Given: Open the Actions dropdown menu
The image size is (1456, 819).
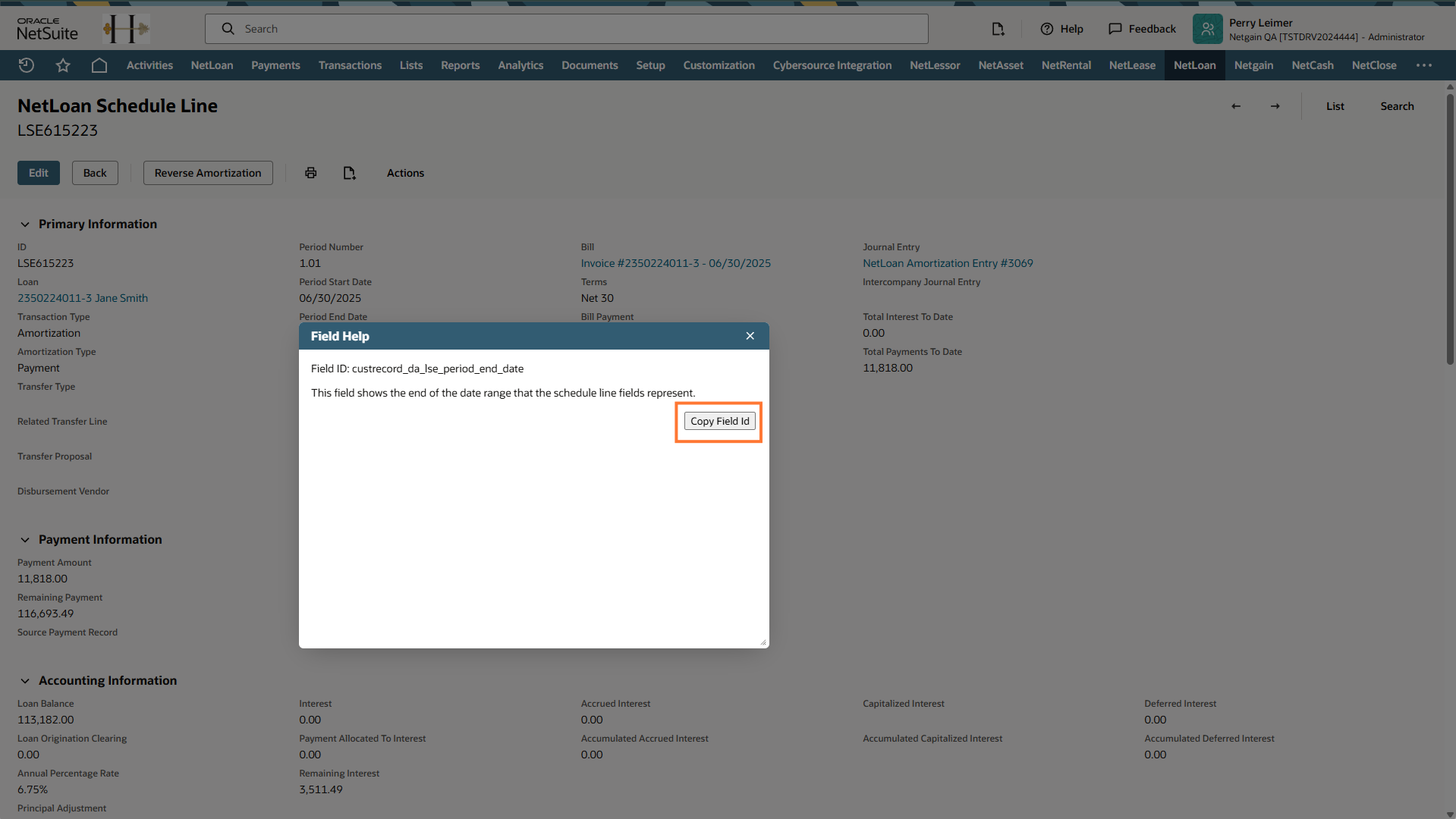Looking at the screenshot, I should click(405, 173).
